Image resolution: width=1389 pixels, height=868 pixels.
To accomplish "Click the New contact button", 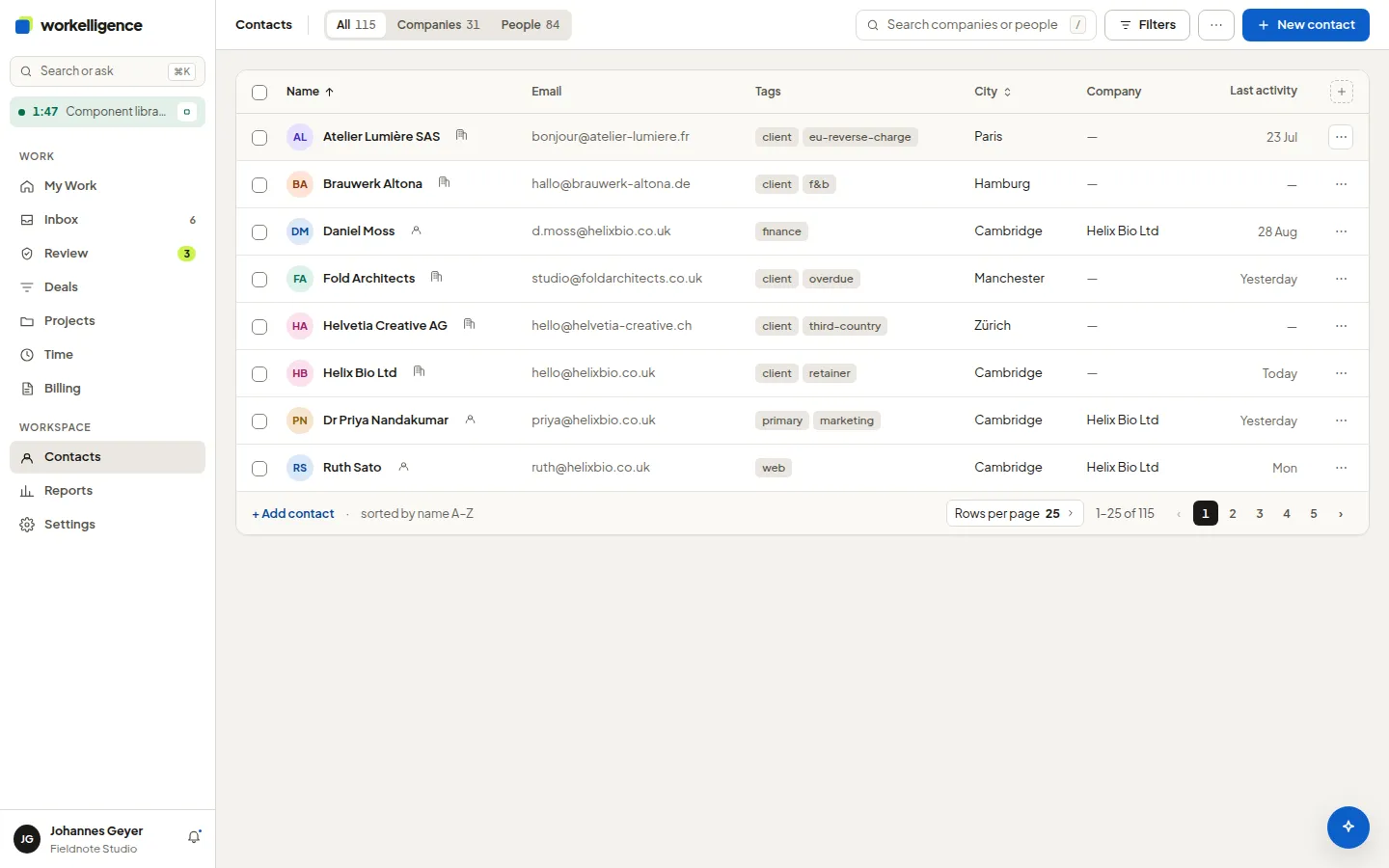I will coord(1305,25).
